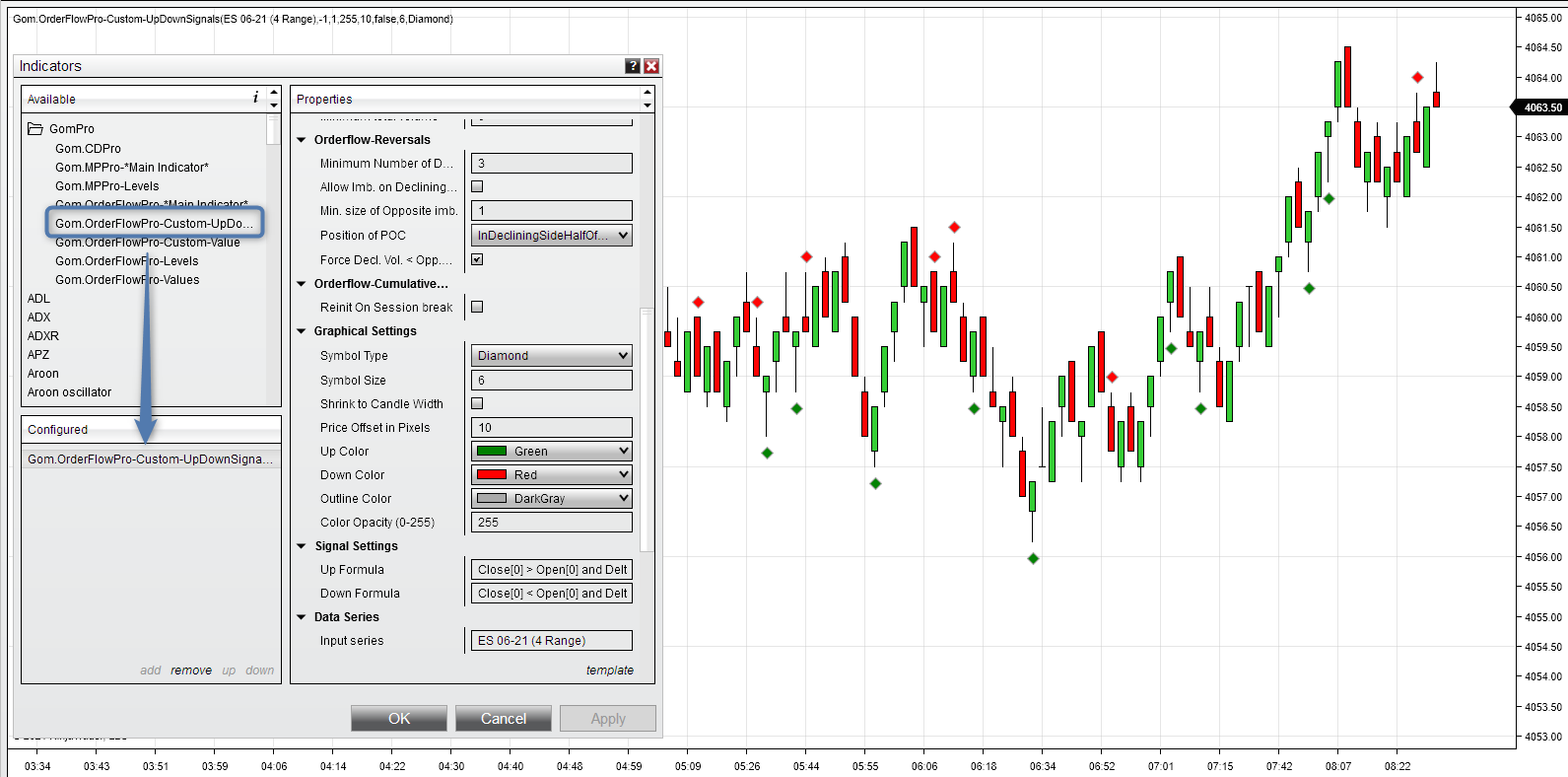Pick the Up Color green swatch

(x=492, y=452)
